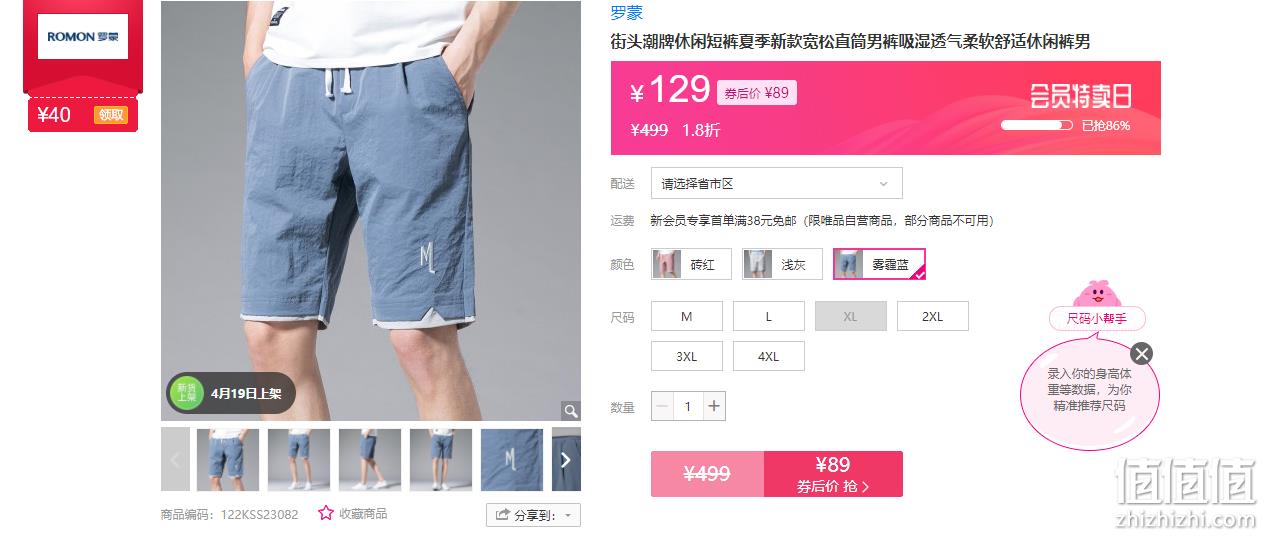1265x537 pixels.
Task: Click the ¥89 券后价 抢 buy button
Action: (833, 474)
